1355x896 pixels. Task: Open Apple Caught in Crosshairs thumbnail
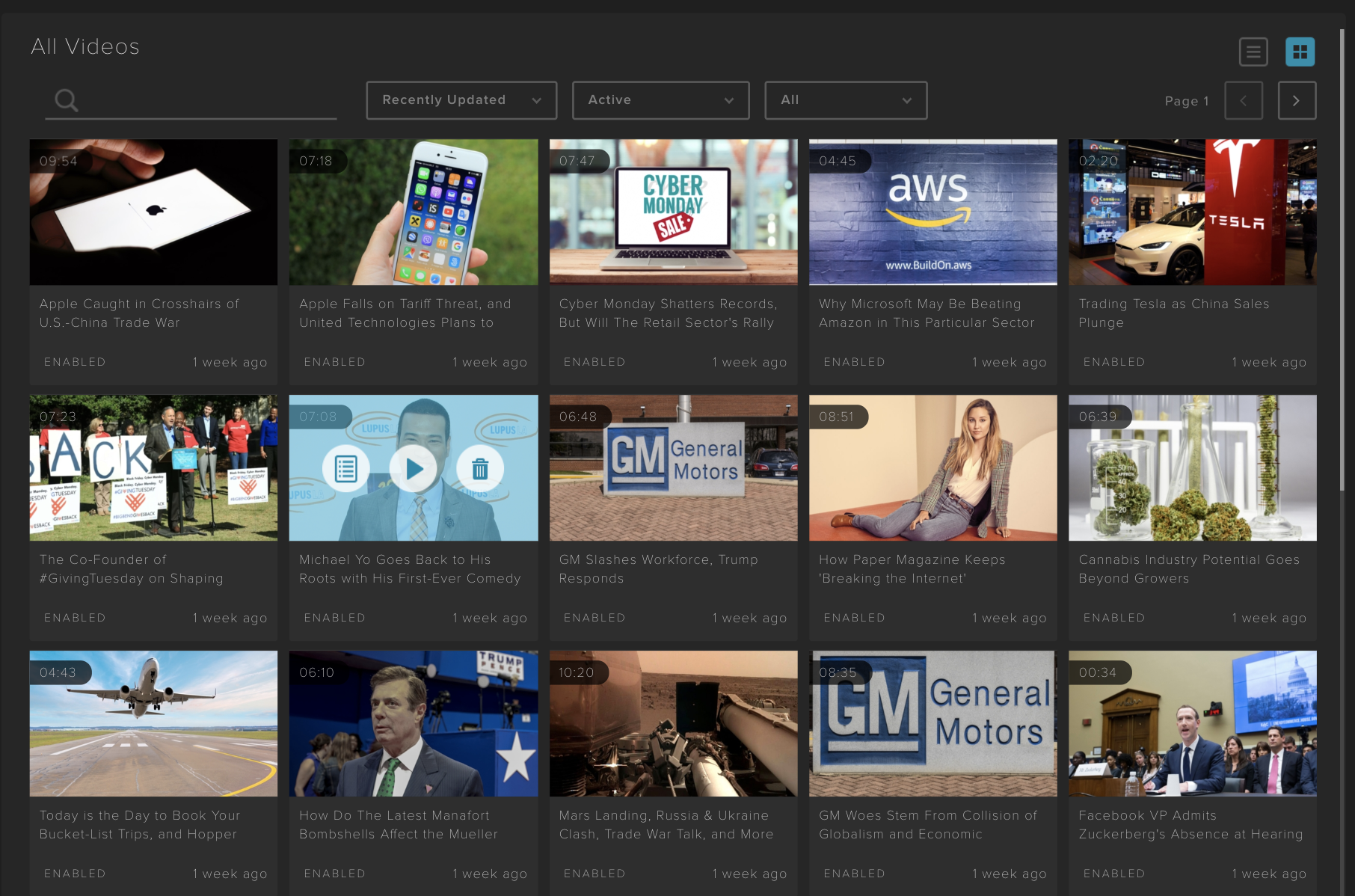153,212
